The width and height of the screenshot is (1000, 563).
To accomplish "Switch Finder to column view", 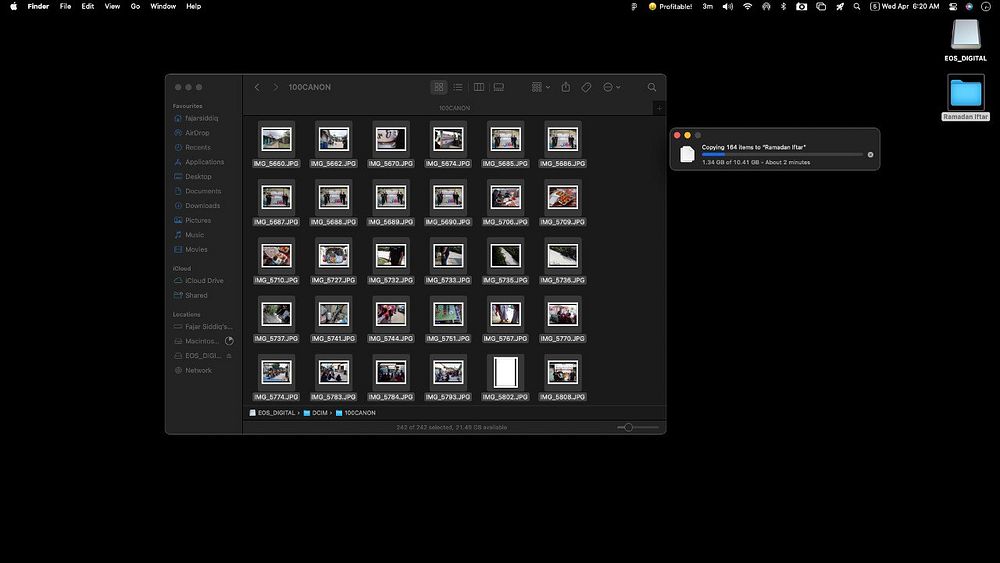I will pos(479,87).
